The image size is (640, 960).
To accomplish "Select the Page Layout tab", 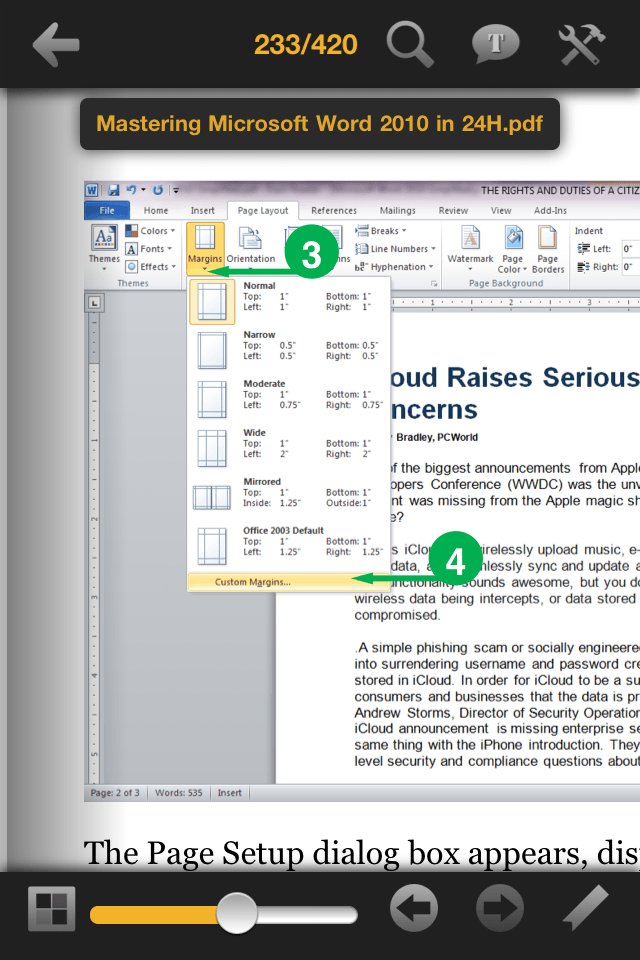I will tap(263, 211).
